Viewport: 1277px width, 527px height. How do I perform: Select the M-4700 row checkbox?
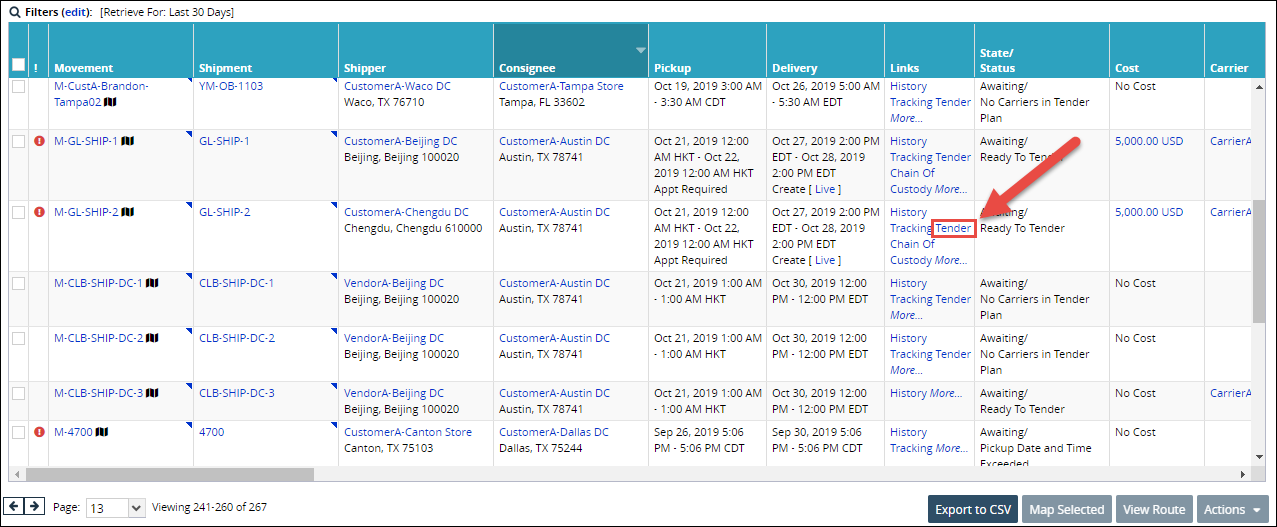click(18, 432)
